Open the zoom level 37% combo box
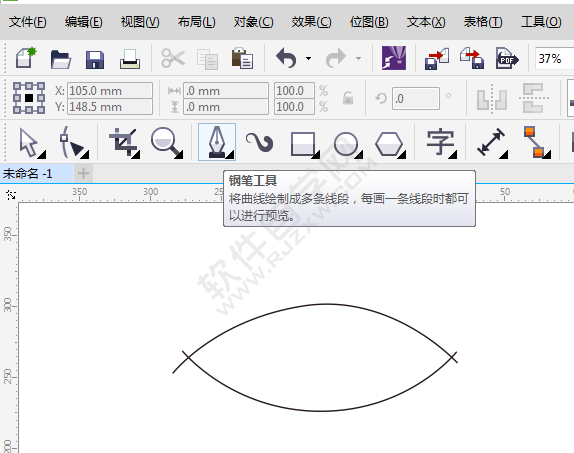Screen dimensions: 574x453 554,59
